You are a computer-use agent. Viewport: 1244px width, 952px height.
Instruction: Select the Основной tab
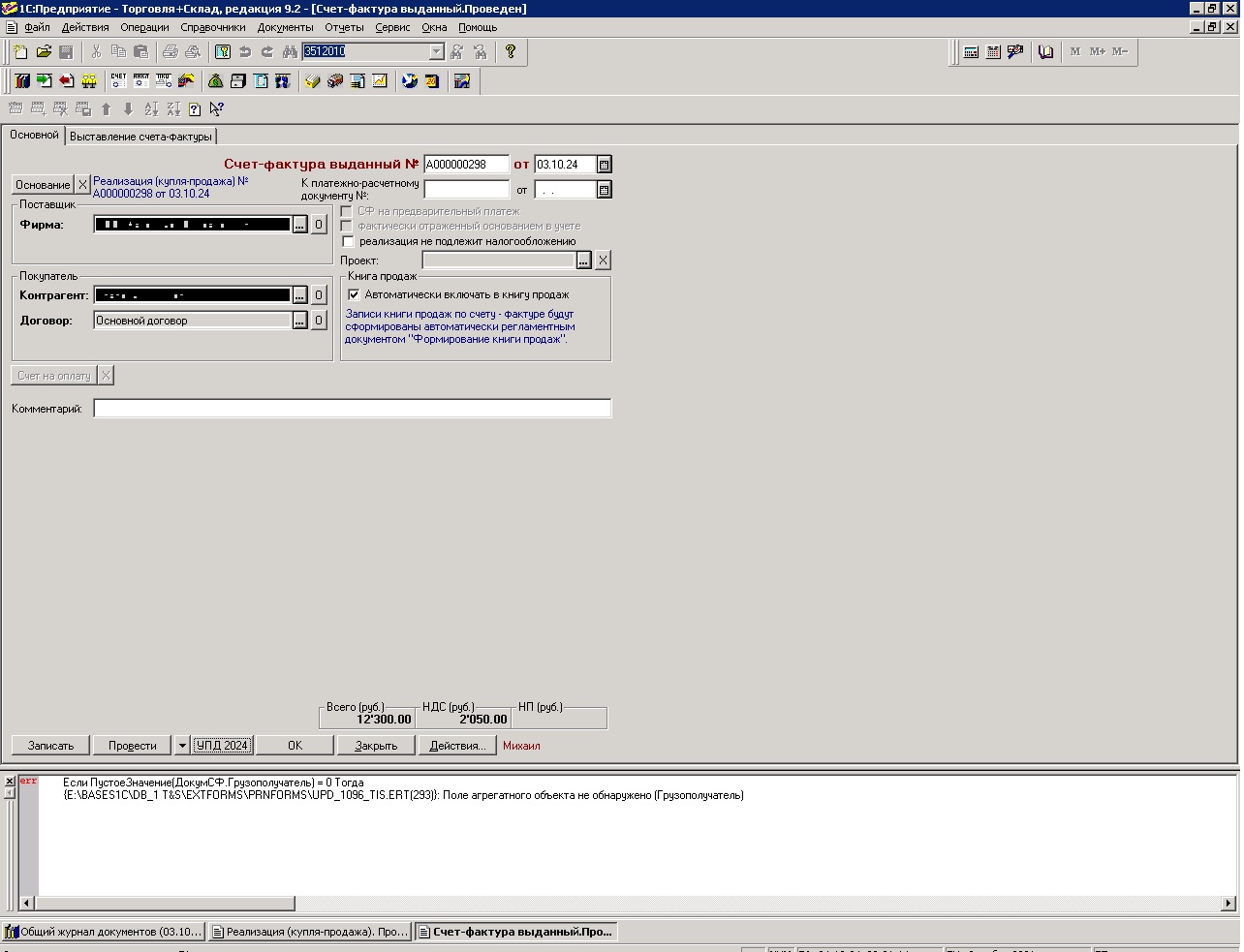click(x=34, y=135)
